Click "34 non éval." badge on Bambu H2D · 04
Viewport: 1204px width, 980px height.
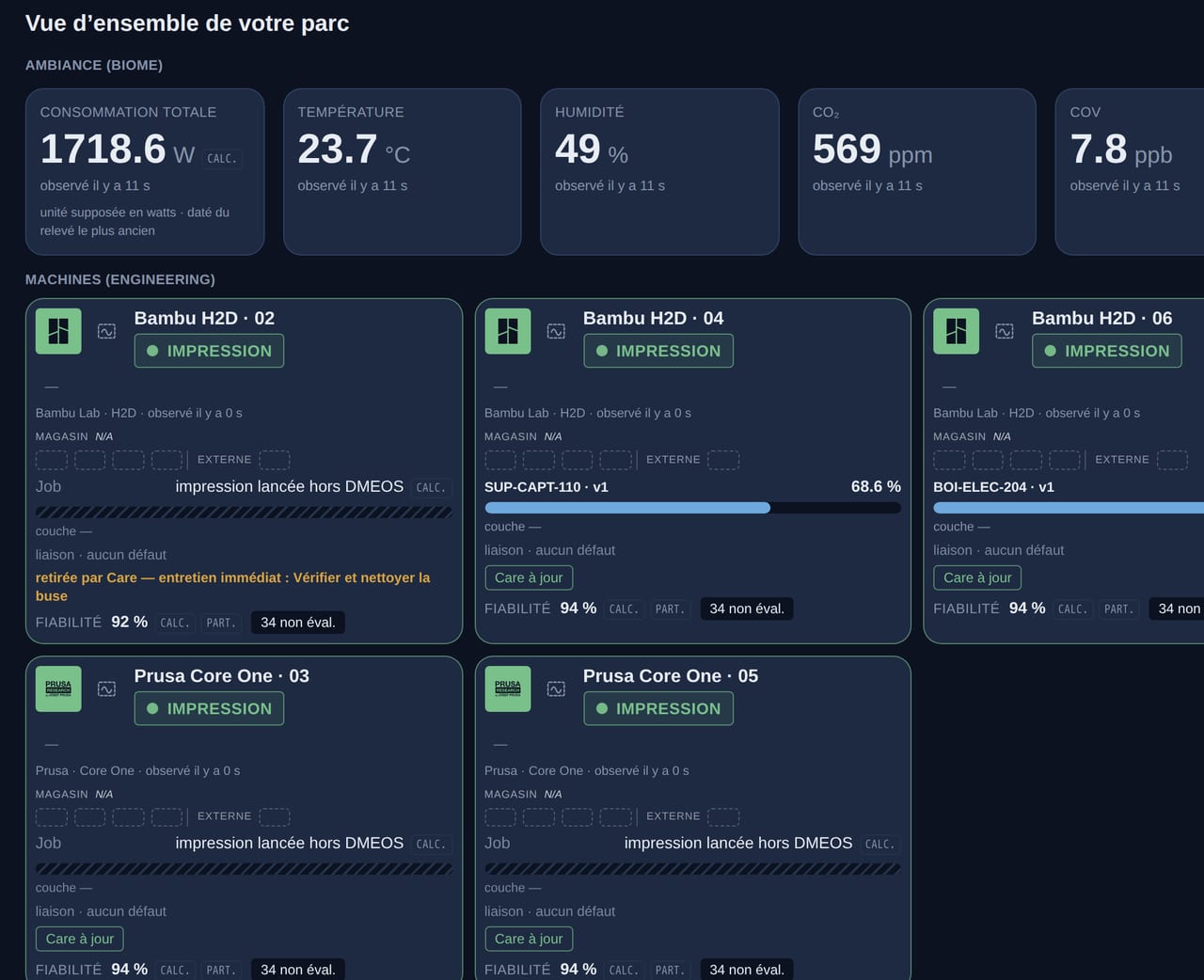[x=747, y=609]
